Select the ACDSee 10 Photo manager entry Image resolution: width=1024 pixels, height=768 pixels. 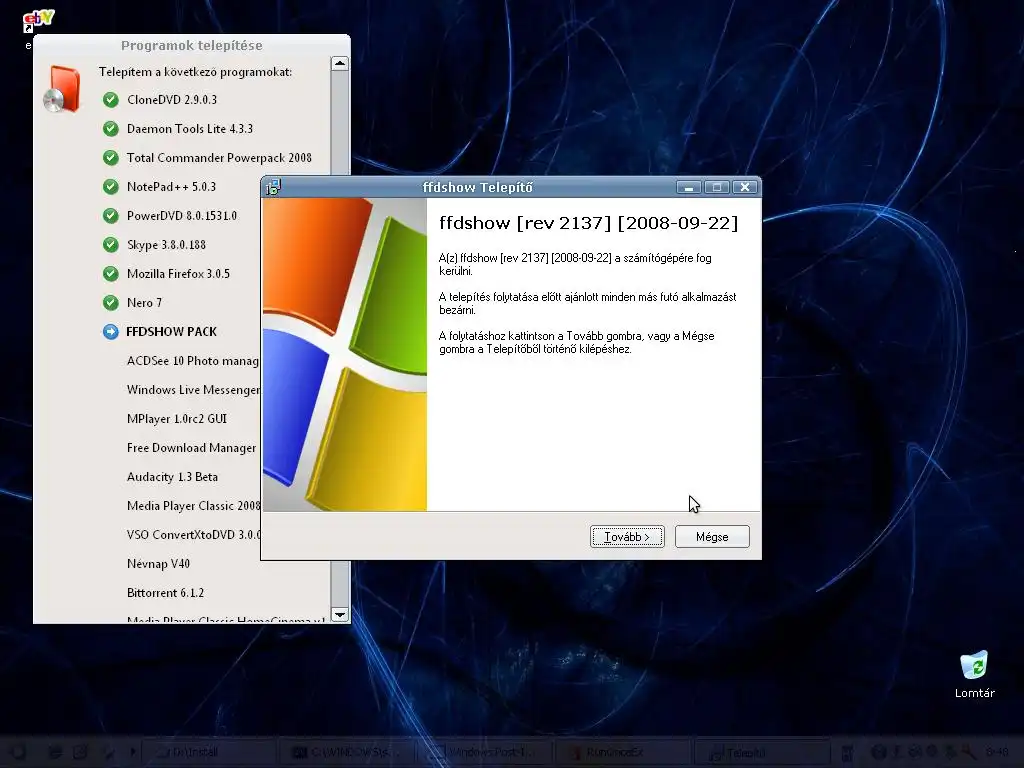tap(193, 360)
